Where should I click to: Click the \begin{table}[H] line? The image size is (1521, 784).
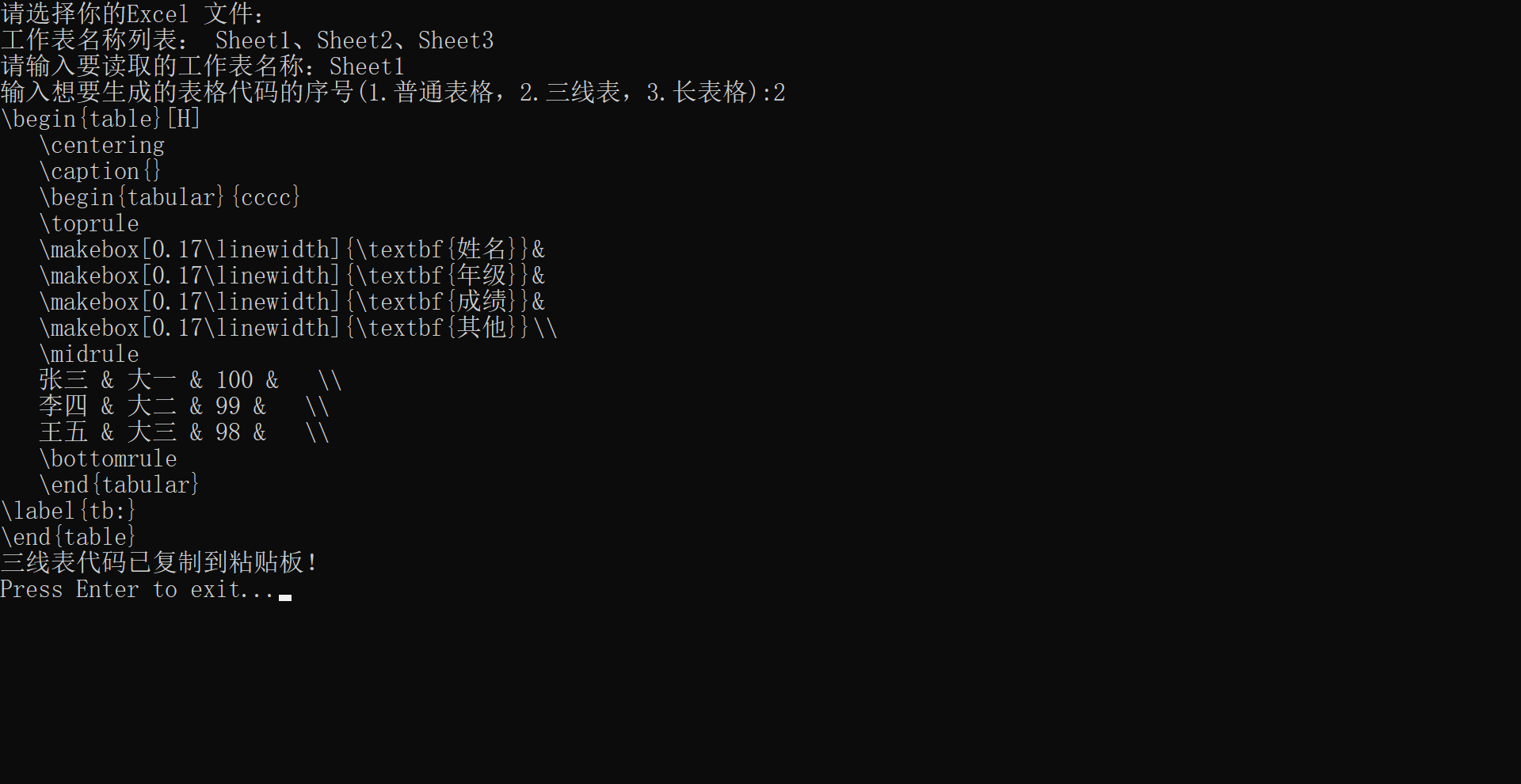[101, 119]
